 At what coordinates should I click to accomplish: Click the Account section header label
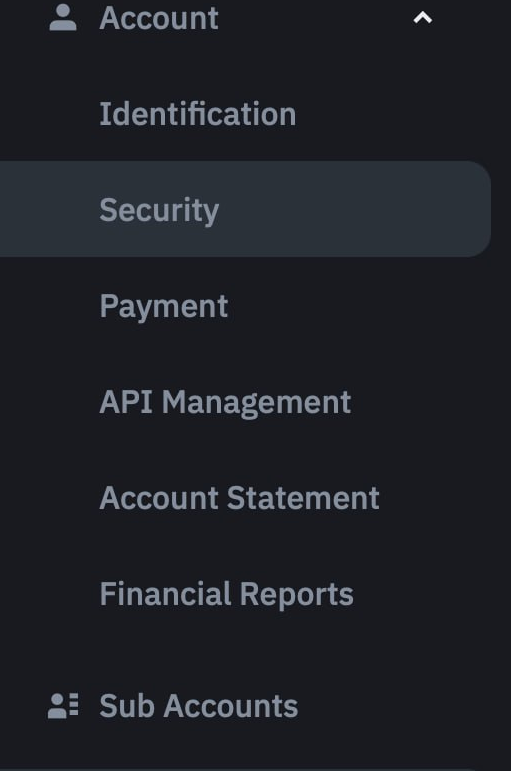[159, 18]
